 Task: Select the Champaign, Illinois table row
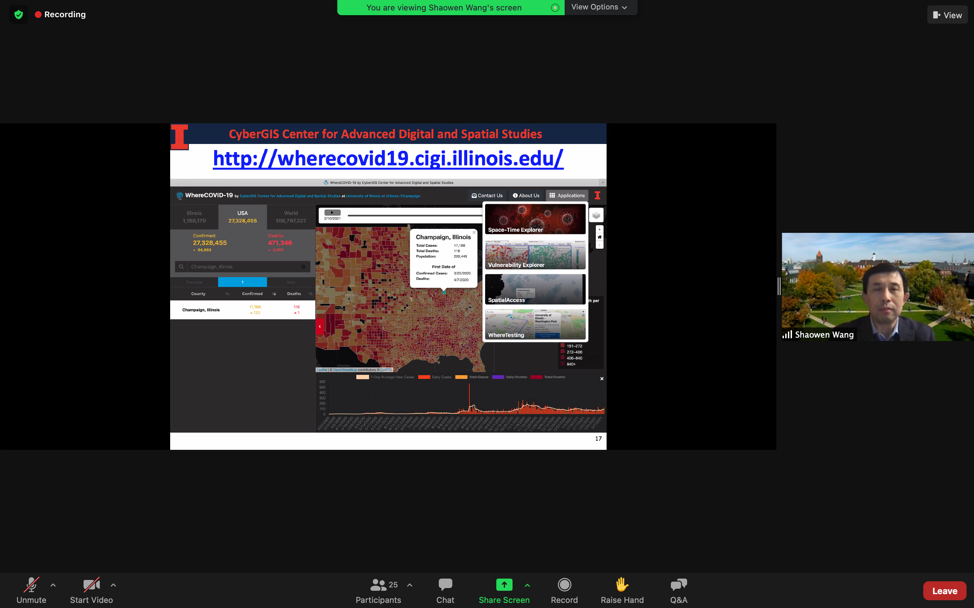click(x=242, y=310)
